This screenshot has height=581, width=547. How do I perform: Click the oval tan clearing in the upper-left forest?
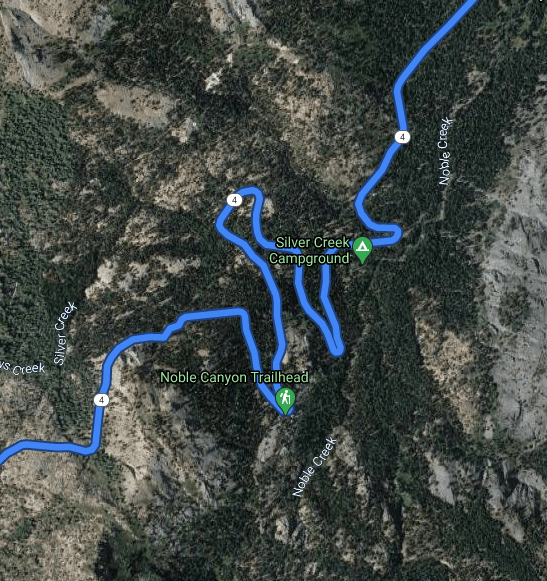coord(132,103)
